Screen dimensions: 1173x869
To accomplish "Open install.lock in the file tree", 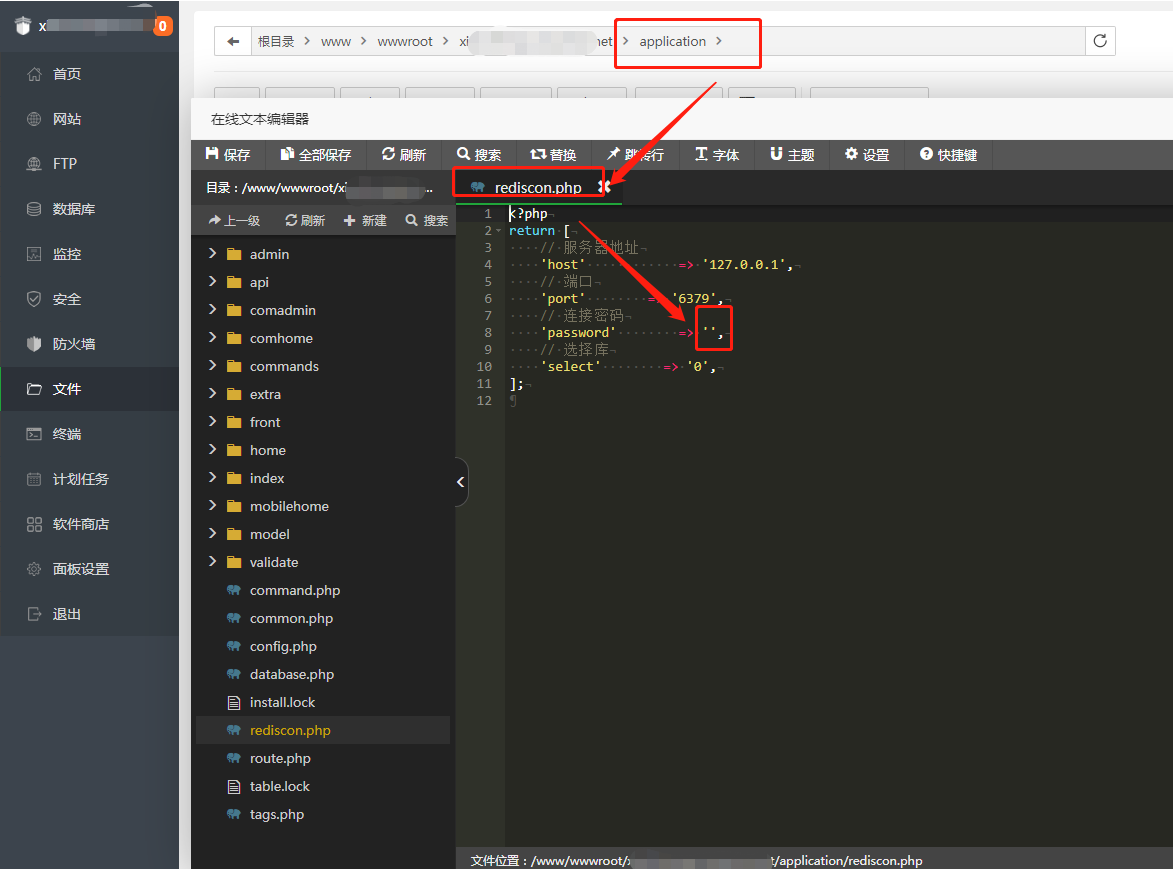I will [282, 702].
